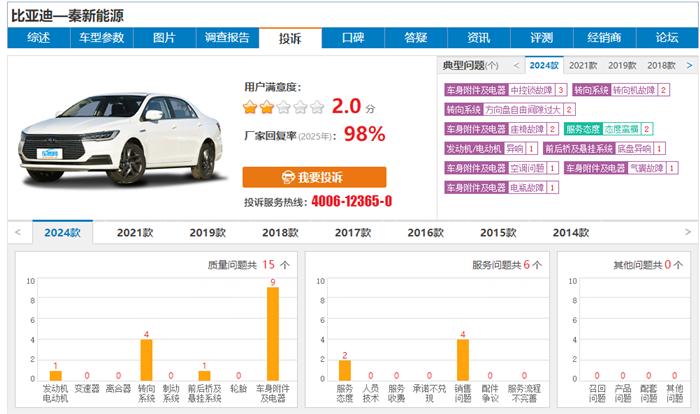Open the 综述 overview tab
Screen dimensions: 700x414
point(39,38)
